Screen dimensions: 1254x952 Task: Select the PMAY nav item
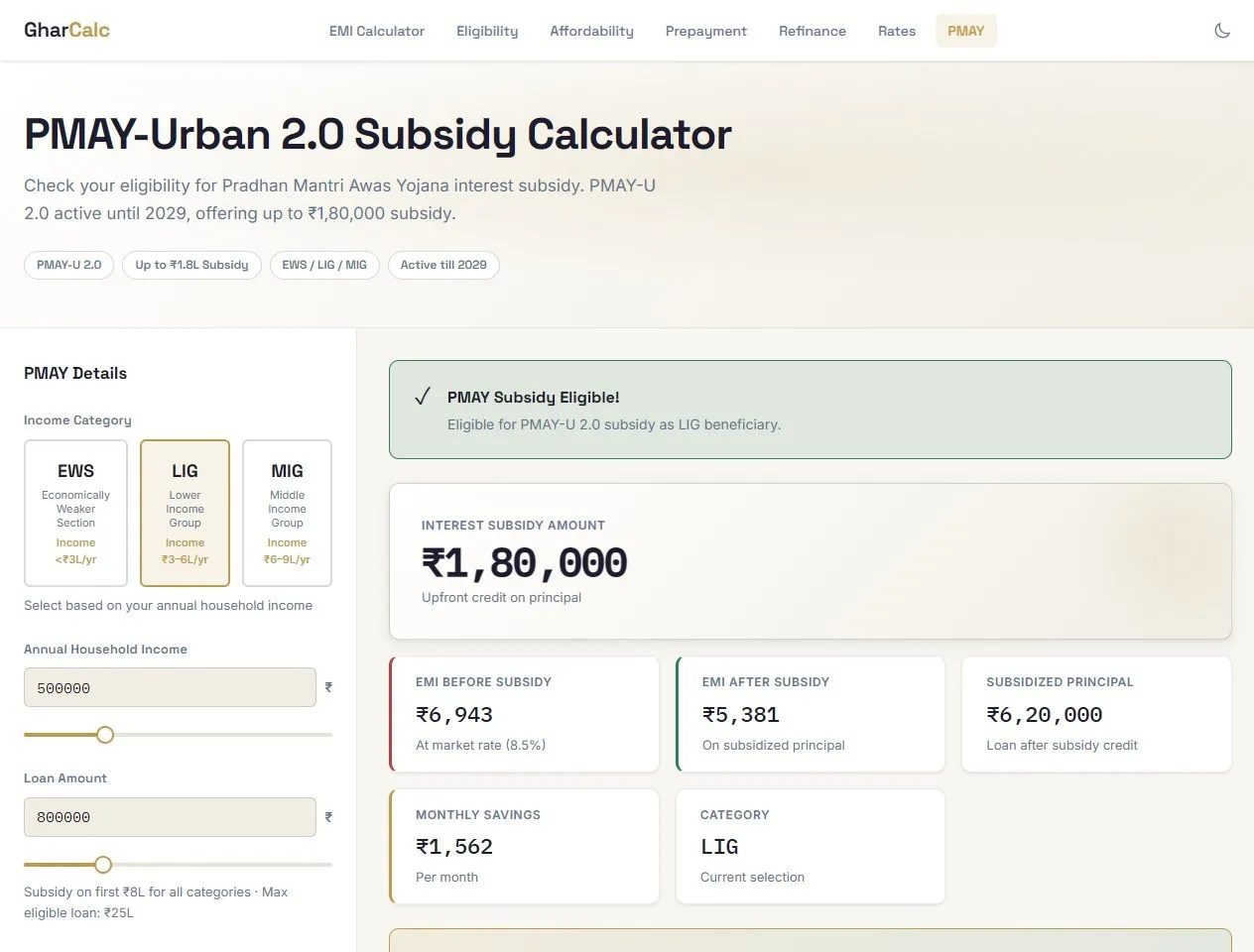(966, 31)
